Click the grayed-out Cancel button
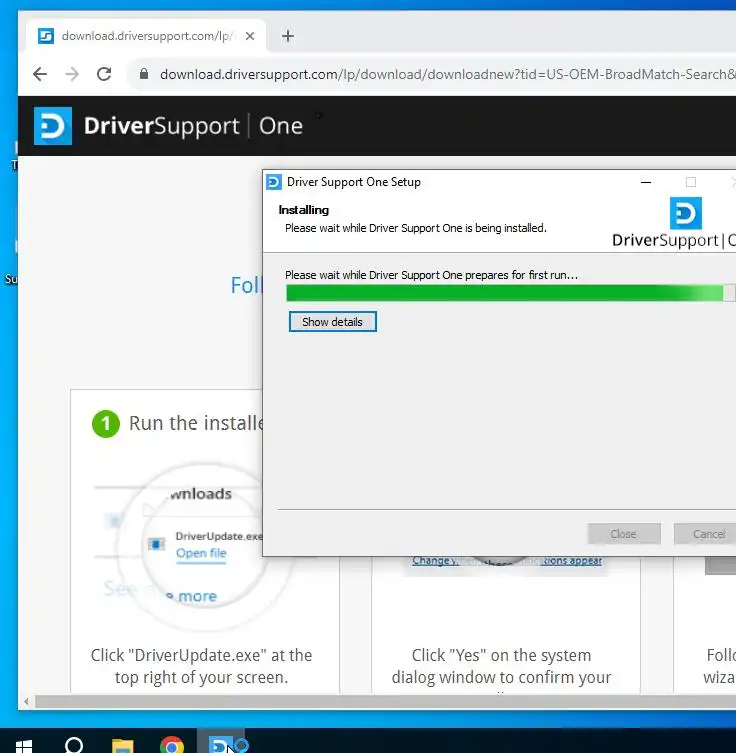This screenshot has width=736, height=753. point(705,534)
